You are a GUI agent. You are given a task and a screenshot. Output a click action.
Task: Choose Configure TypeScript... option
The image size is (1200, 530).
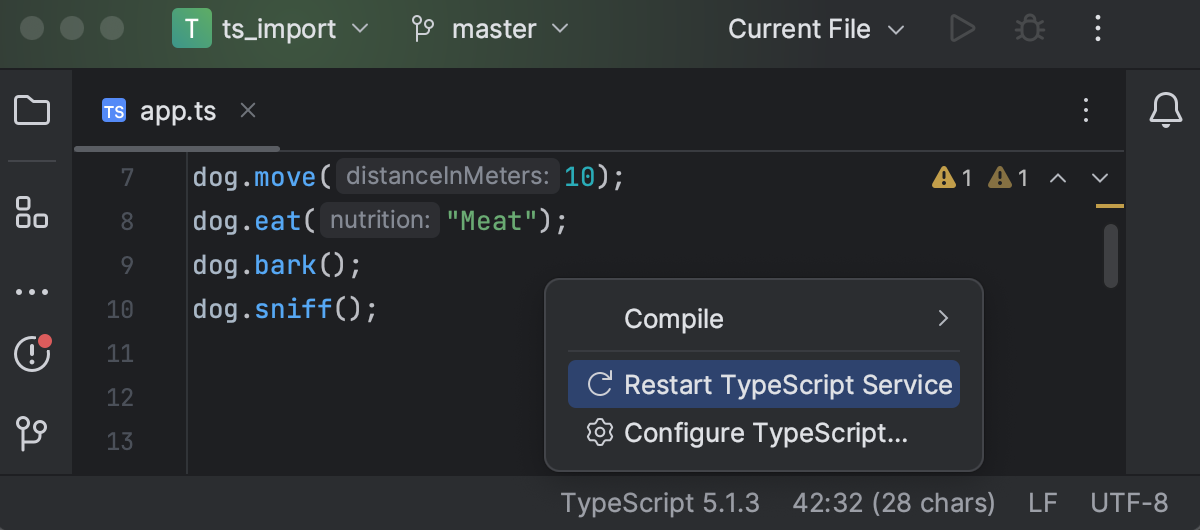764,433
